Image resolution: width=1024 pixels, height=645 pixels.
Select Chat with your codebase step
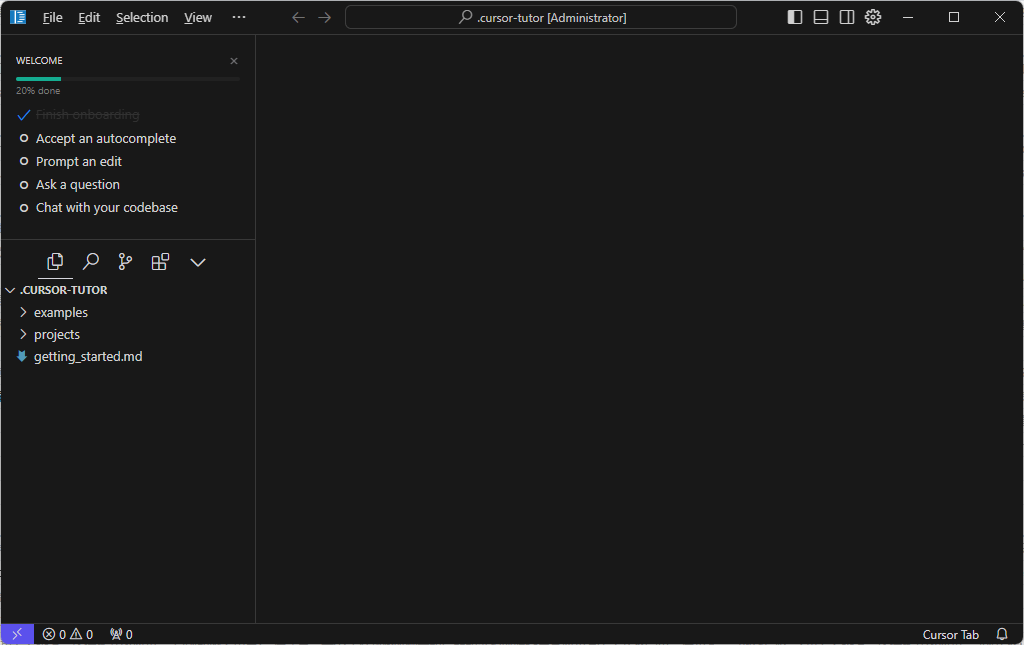[x=99, y=208]
